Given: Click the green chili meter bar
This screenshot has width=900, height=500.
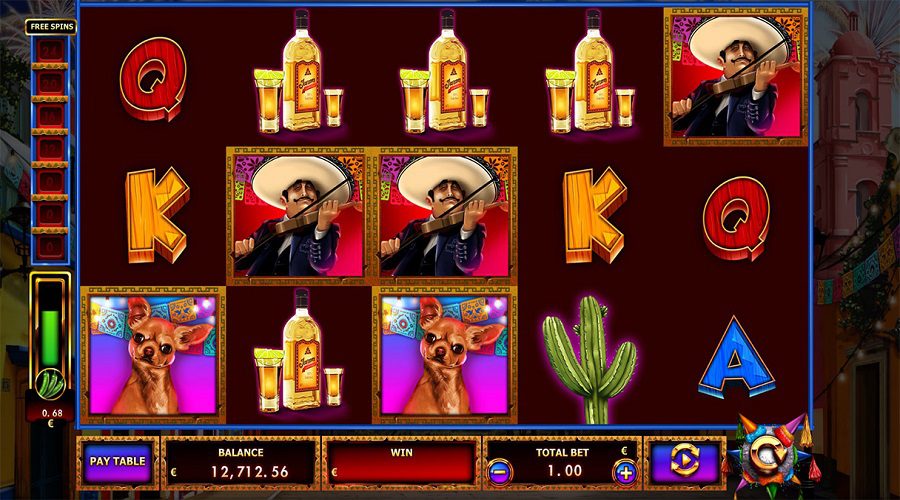Looking at the screenshot, I should (51, 339).
